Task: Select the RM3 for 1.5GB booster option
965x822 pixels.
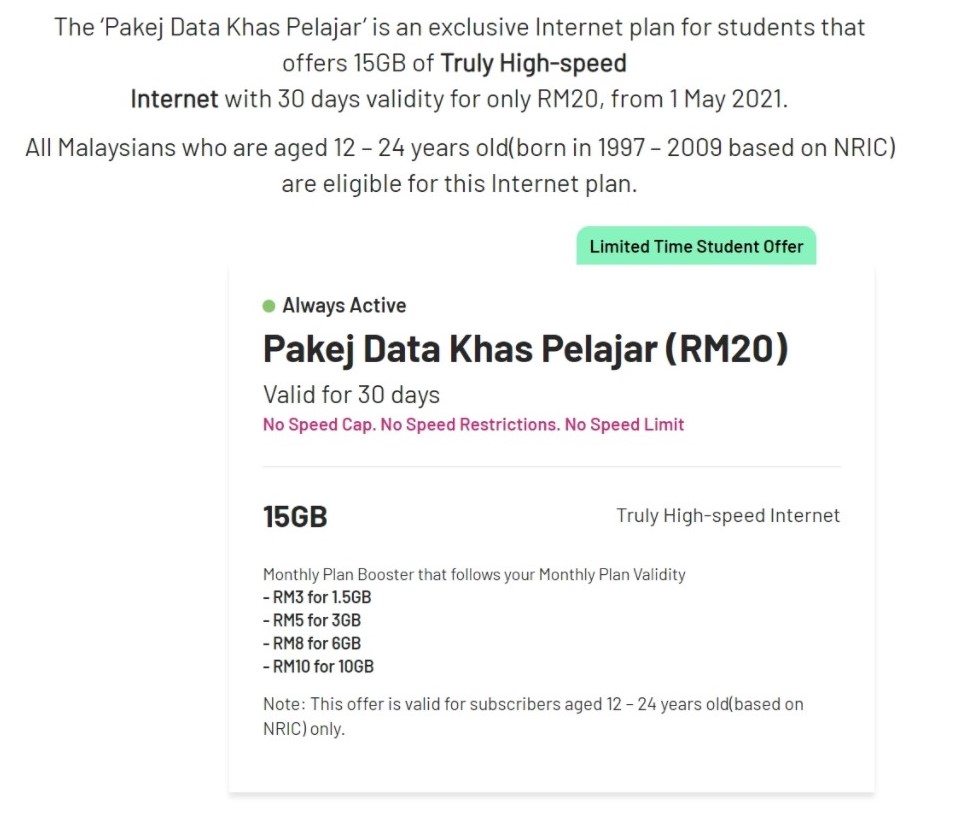Action: click(x=317, y=597)
